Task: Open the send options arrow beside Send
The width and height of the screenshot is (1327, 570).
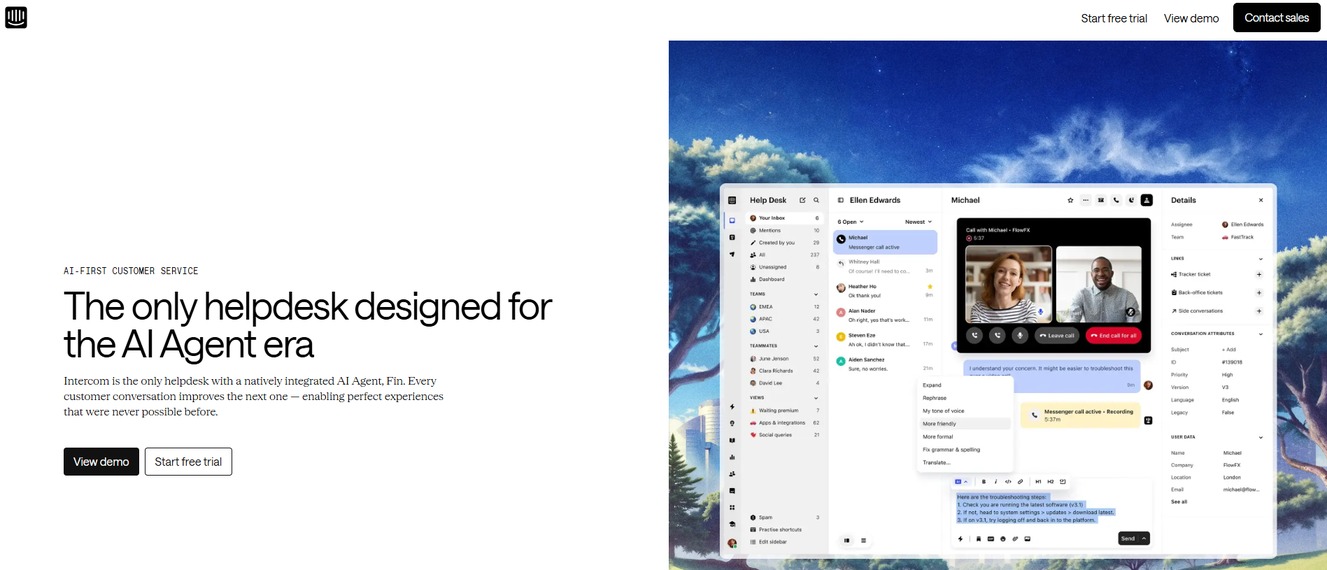Action: coord(1144,539)
